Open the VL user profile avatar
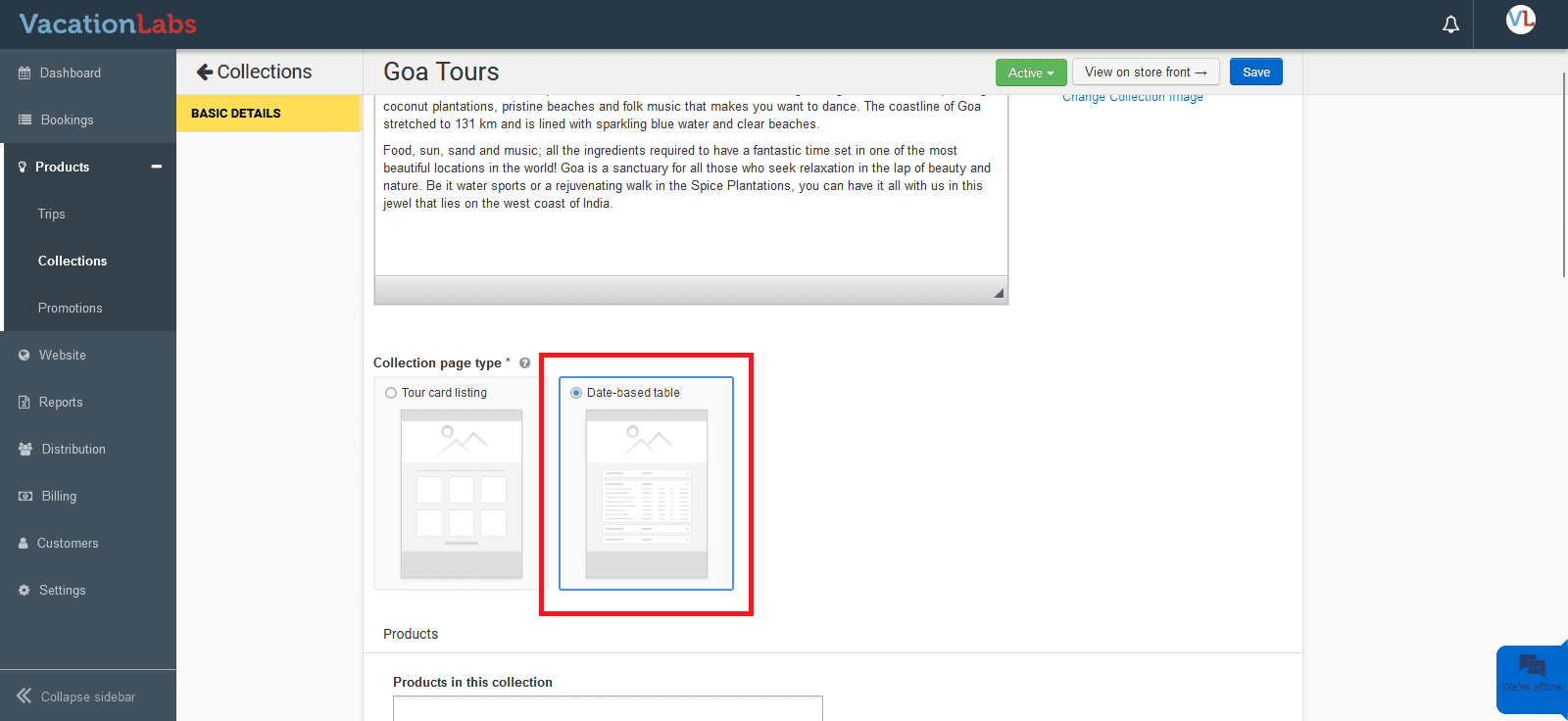The height and width of the screenshot is (721, 1568). tap(1520, 20)
